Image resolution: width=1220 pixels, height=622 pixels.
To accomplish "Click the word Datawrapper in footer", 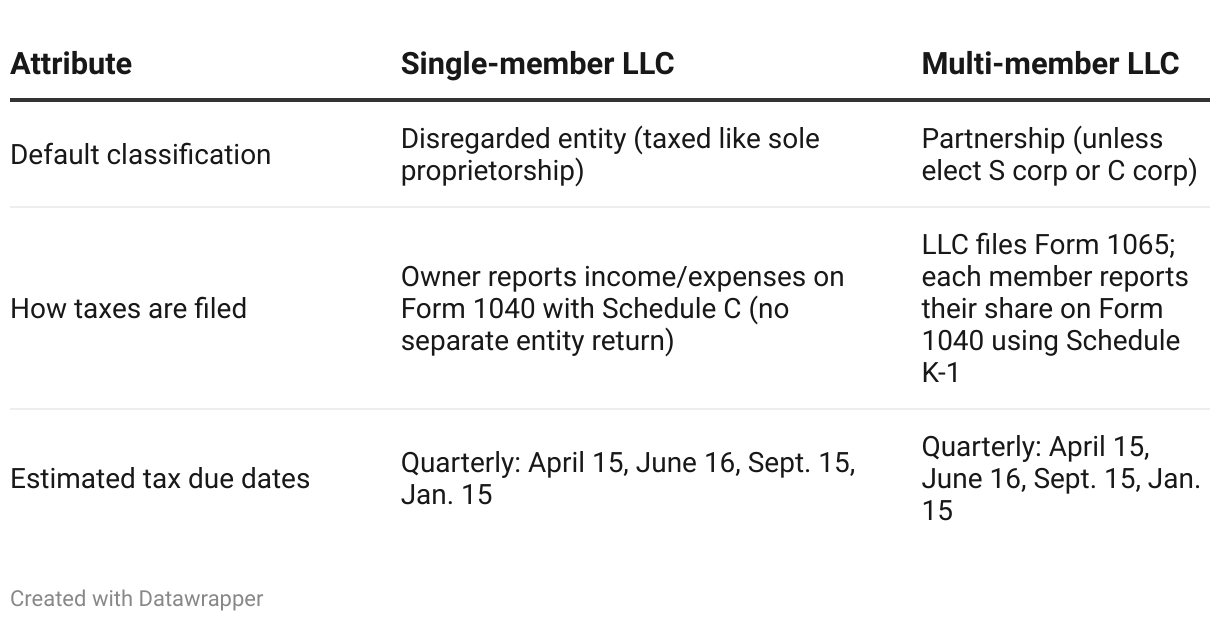I will point(201,599).
